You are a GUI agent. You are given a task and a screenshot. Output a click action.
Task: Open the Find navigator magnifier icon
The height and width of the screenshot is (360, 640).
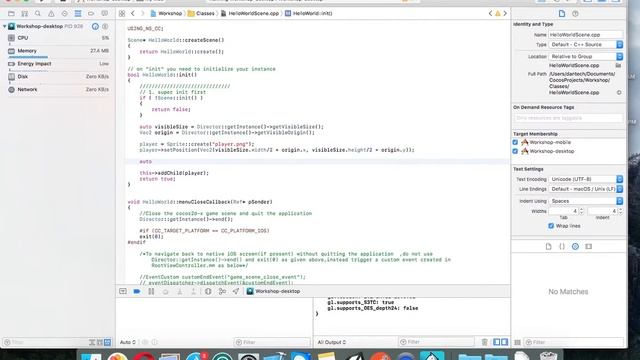coord(38,13)
